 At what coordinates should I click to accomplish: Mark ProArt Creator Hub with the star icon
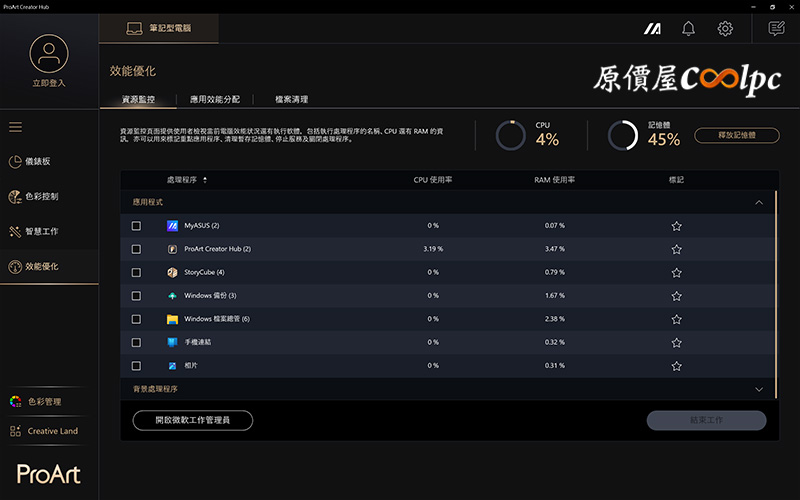tap(676, 249)
